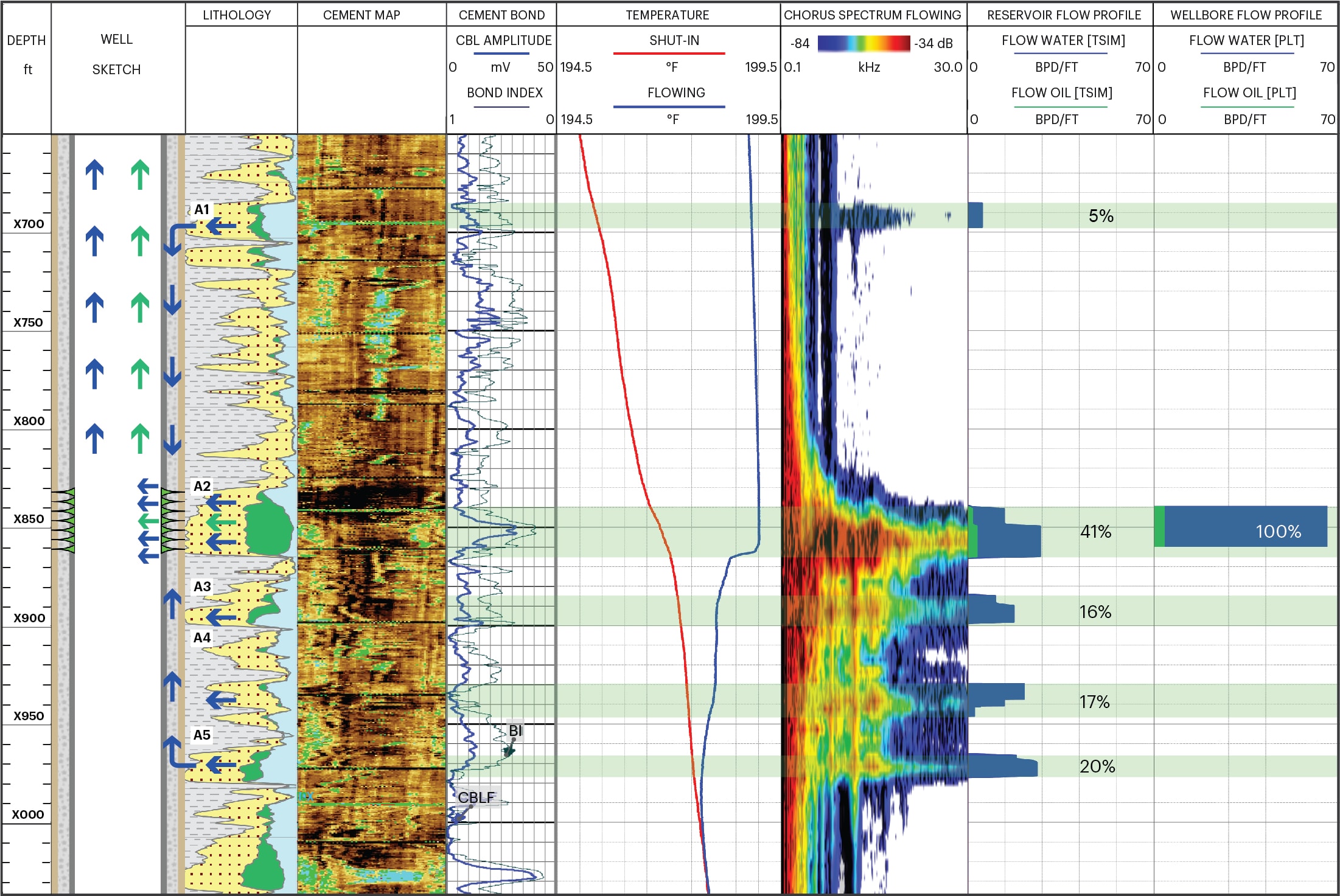
Task: Select the 5% reservoir flow label
Action: pyautogui.click(x=1101, y=216)
